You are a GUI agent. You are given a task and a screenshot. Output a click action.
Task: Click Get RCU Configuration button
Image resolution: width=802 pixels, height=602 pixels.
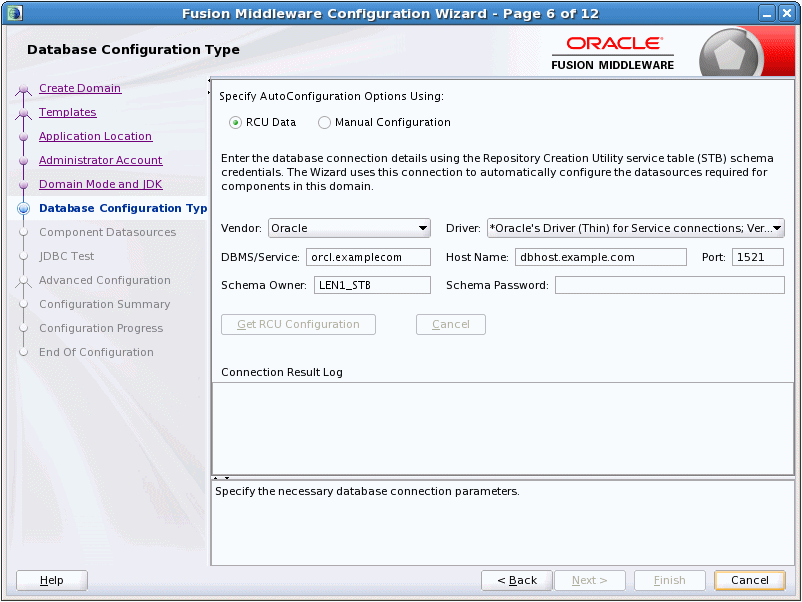[298, 324]
